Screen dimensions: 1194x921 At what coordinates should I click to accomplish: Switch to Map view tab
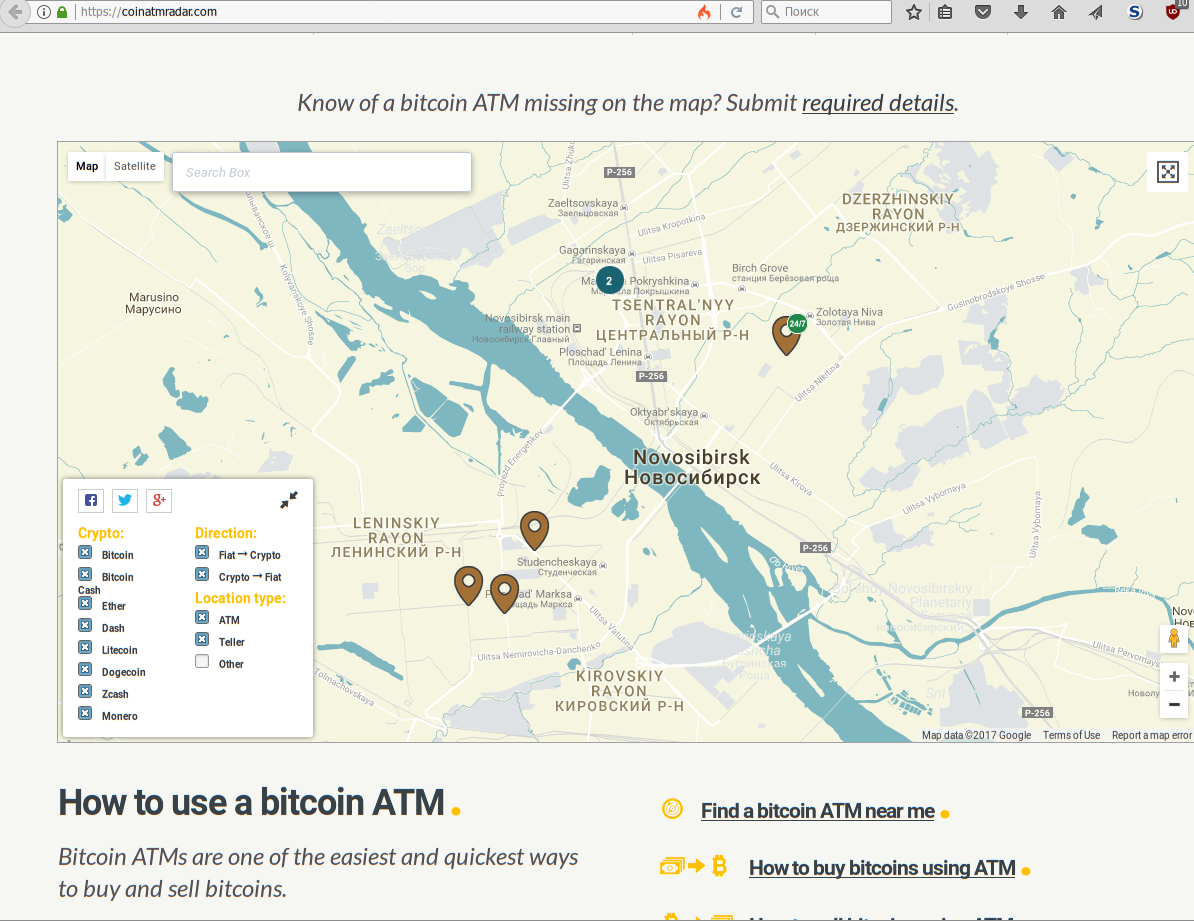(87, 166)
